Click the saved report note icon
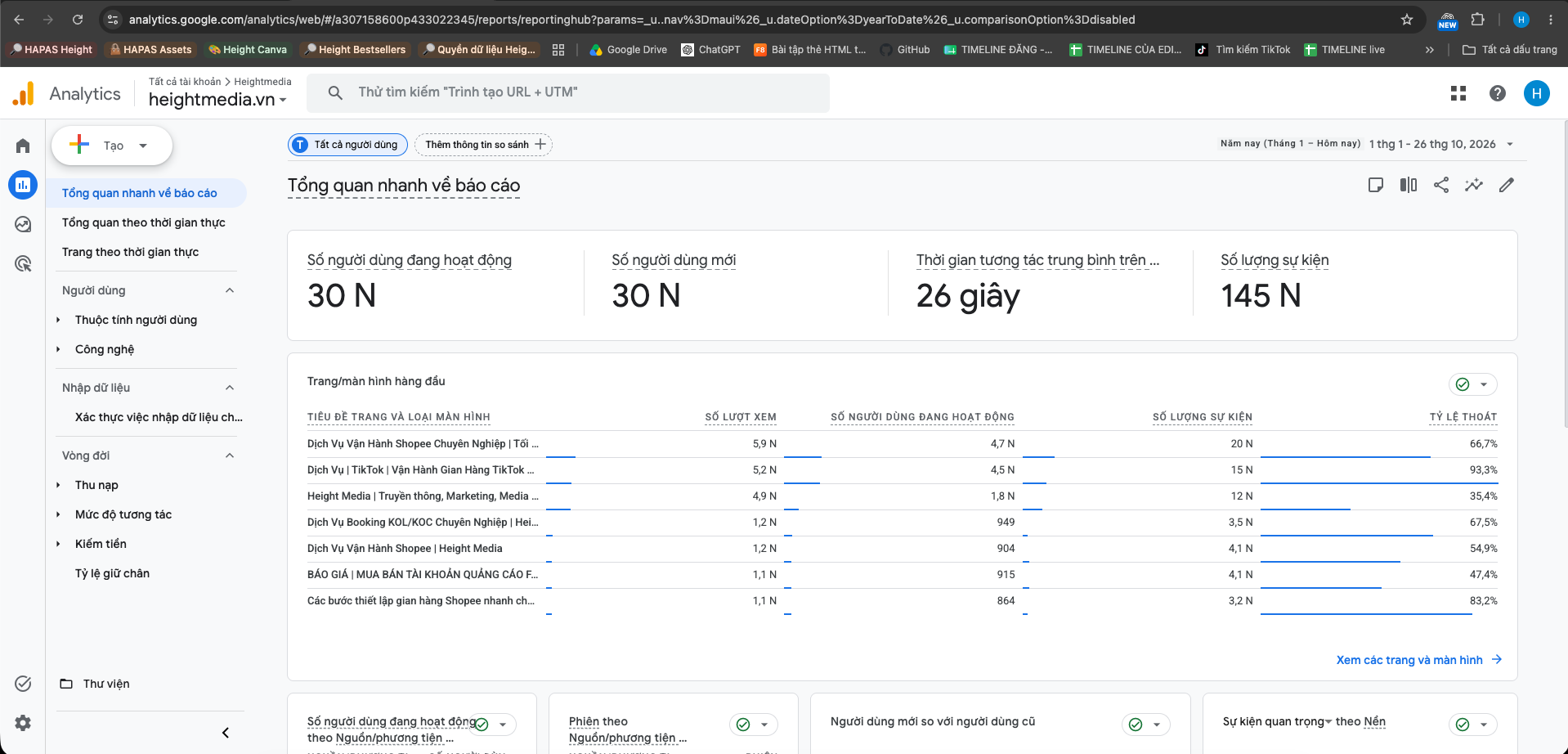This screenshot has width=1568, height=754. [1376, 185]
